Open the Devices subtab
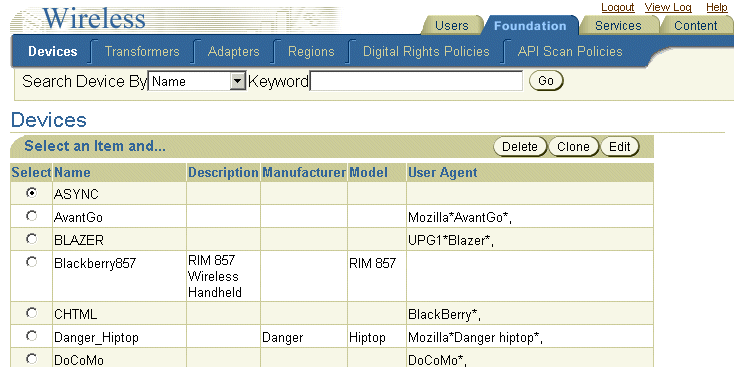This screenshot has height=367, width=734. [52, 51]
